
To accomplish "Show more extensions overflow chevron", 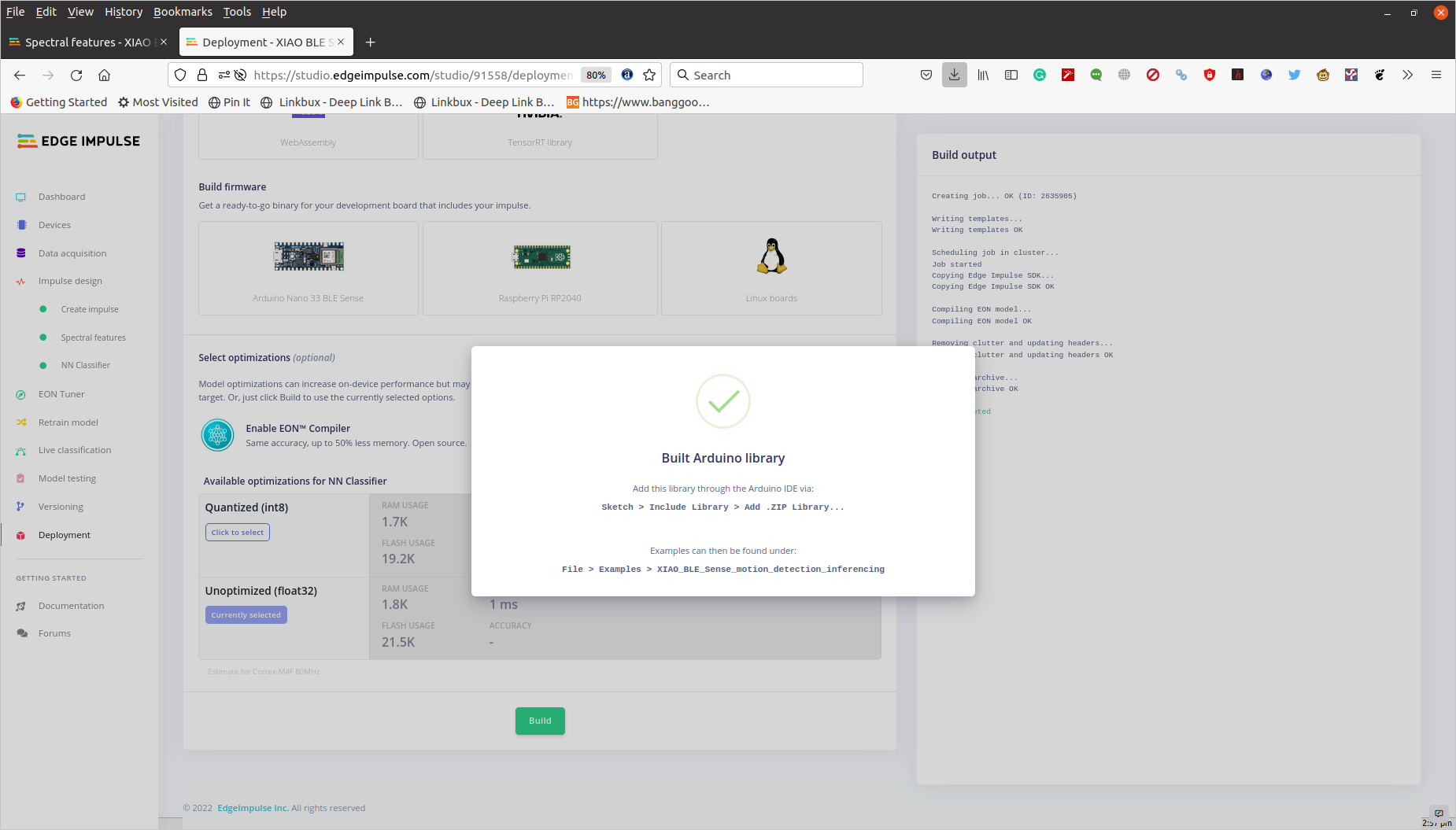I will click(1407, 75).
